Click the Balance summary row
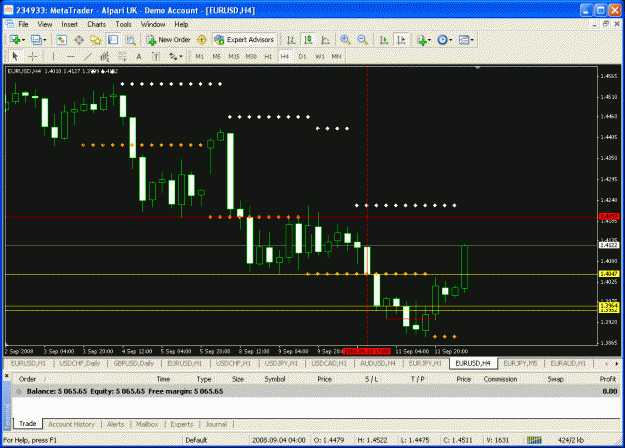 (315, 391)
